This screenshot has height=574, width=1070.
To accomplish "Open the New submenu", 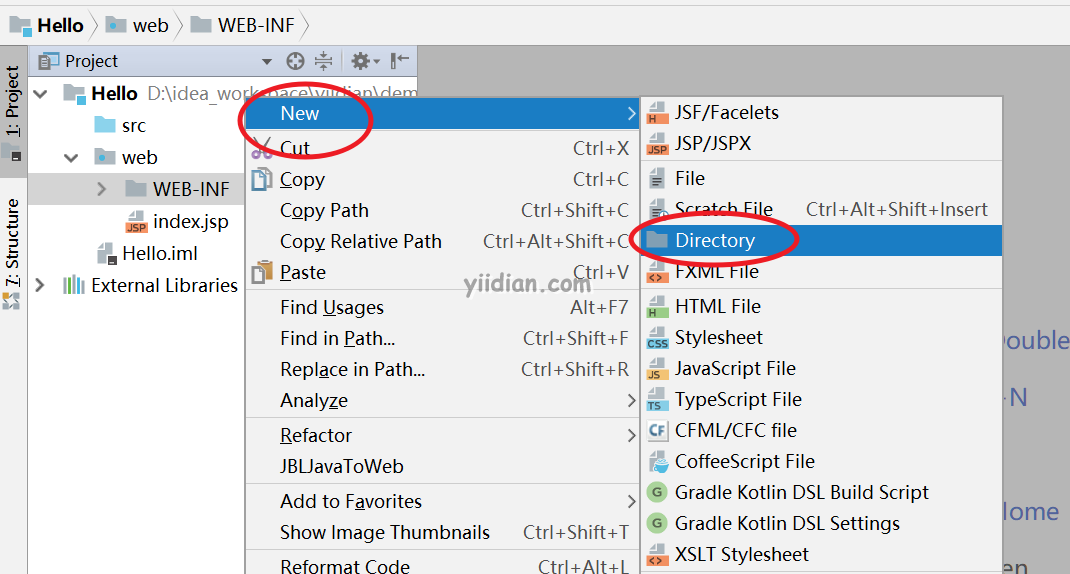I will tap(442, 113).
